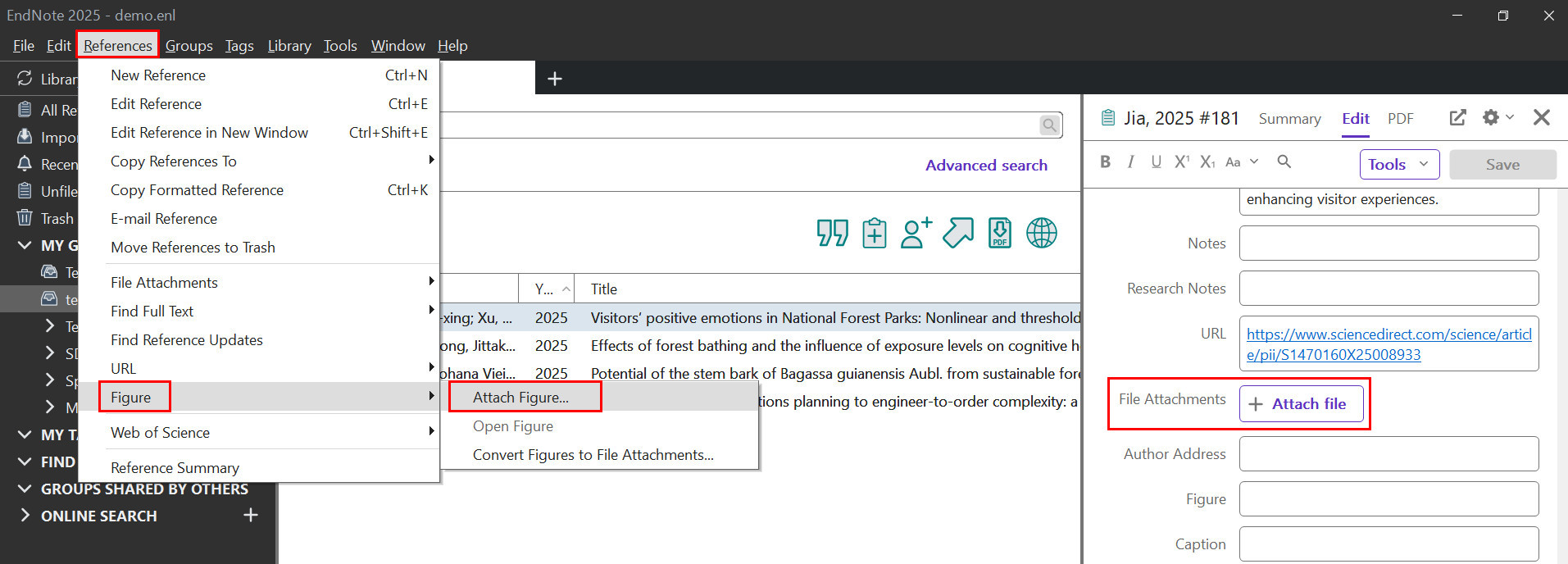Open the Help menu
Screen dimensions: 1568x564
452,46
